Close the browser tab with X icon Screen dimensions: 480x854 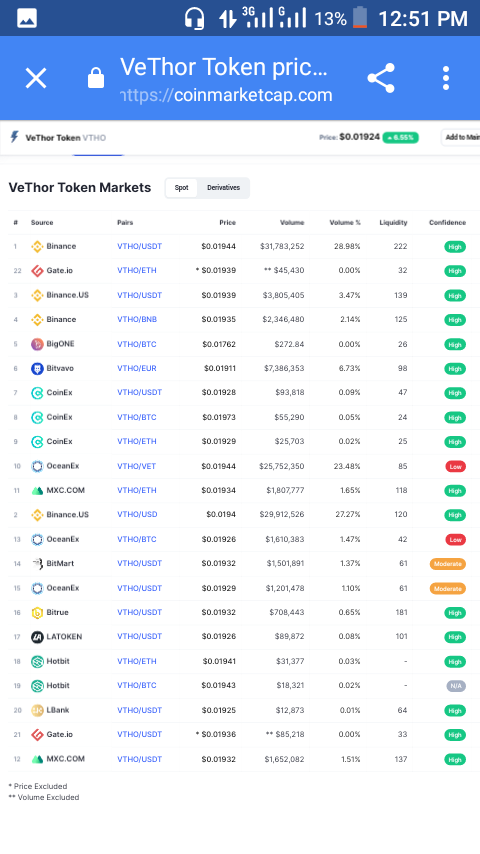(36, 78)
